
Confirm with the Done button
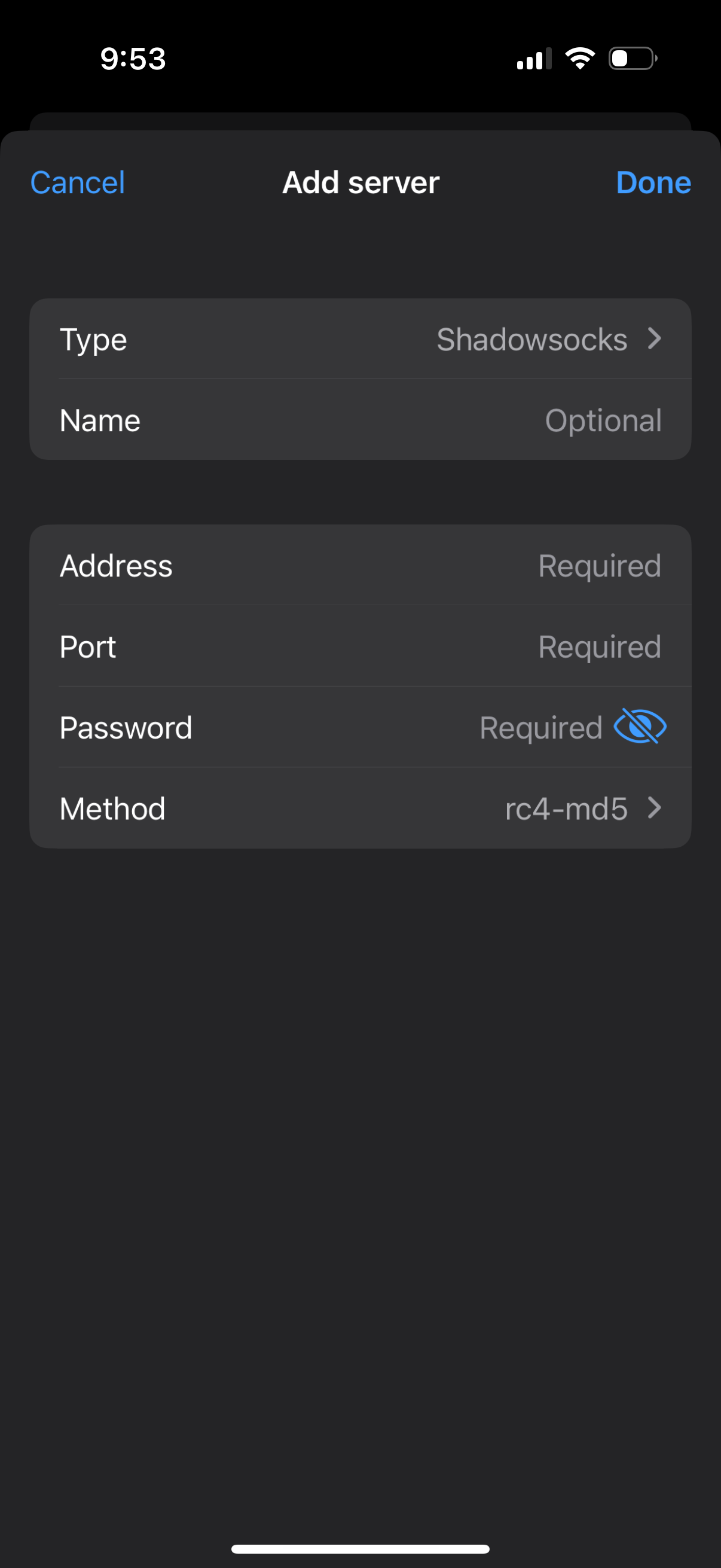(x=652, y=182)
